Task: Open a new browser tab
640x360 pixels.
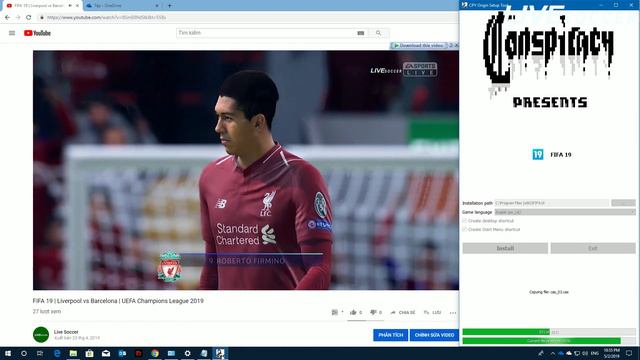Action: pyautogui.click(x=169, y=6)
